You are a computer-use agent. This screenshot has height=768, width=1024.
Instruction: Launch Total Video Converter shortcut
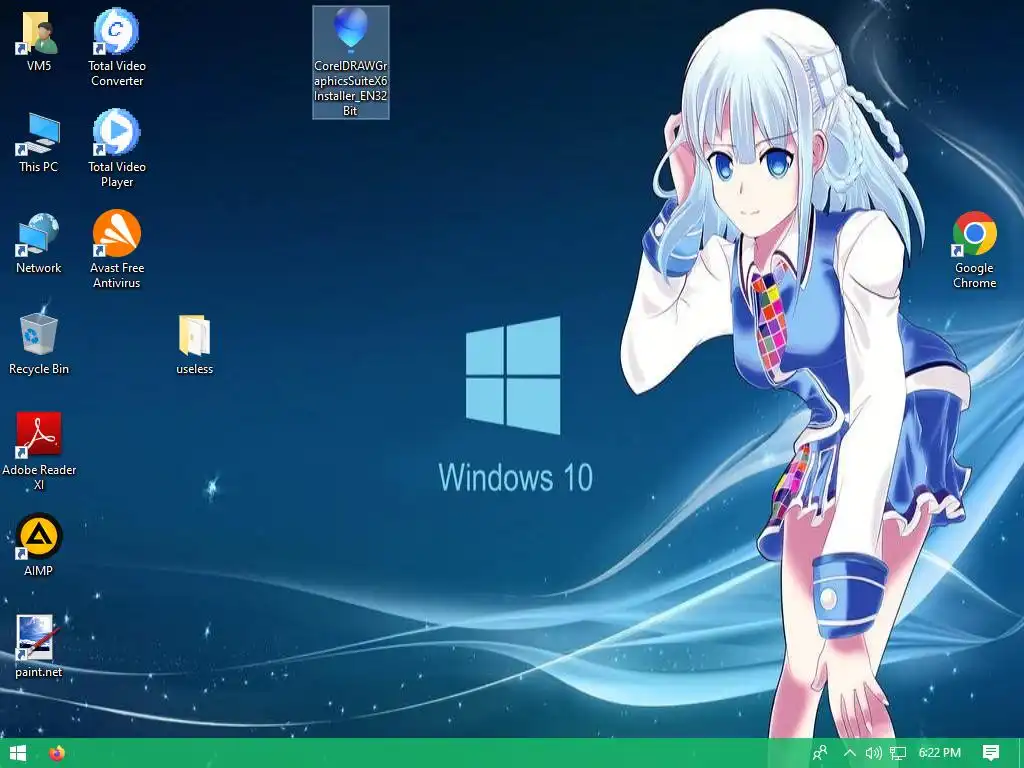click(x=117, y=48)
